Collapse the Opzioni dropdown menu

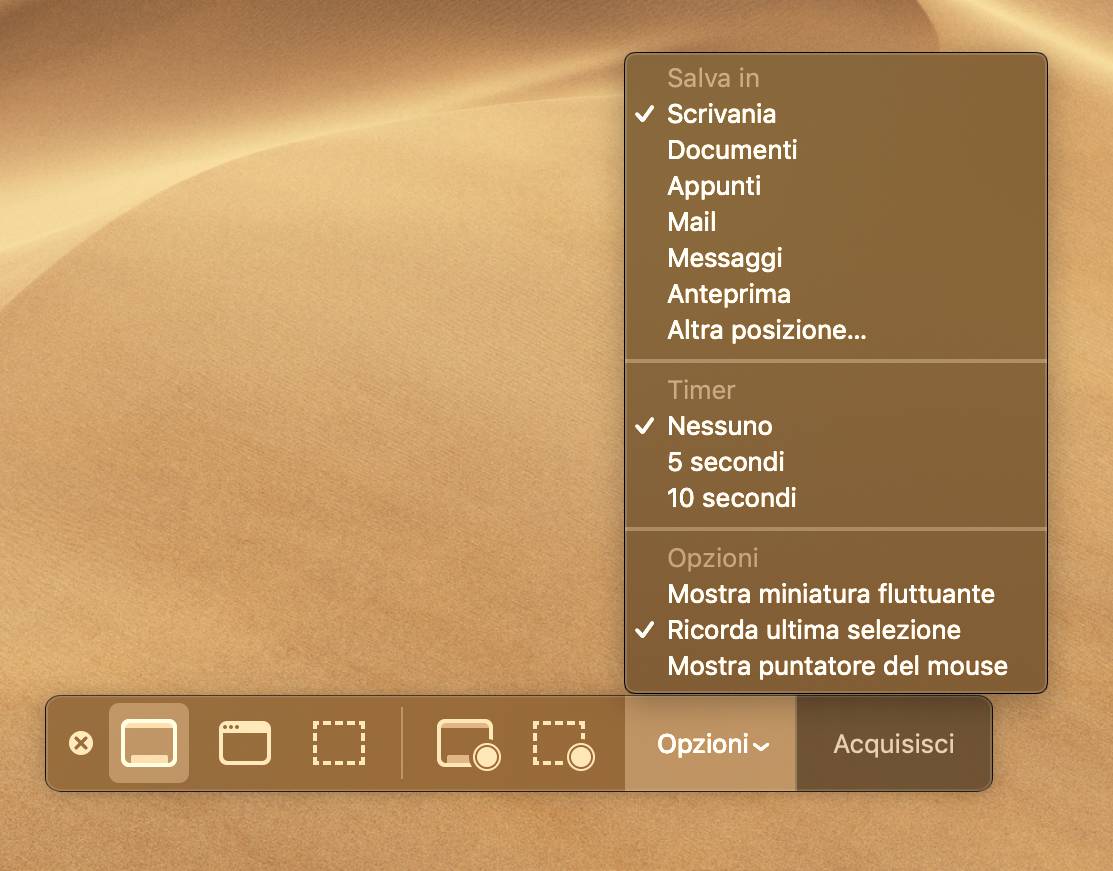[x=711, y=743]
